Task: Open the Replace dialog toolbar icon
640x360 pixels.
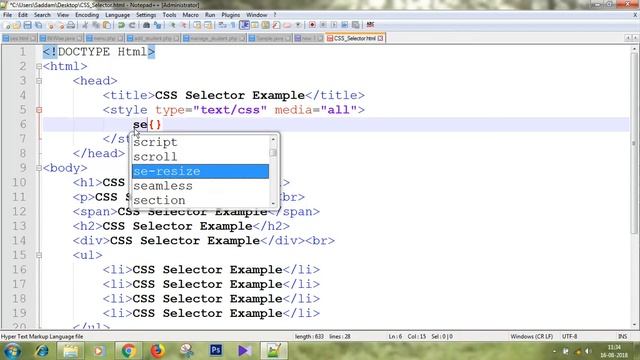Action: (157, 25)
